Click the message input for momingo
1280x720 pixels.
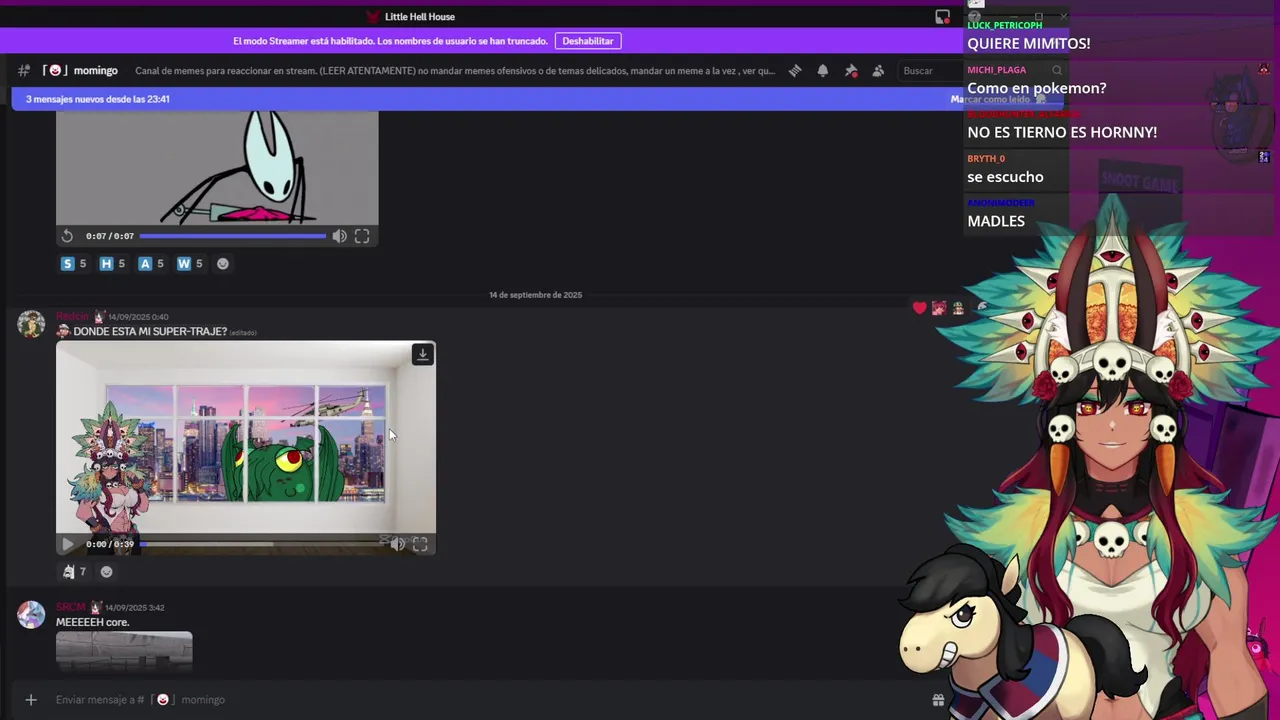480,700
